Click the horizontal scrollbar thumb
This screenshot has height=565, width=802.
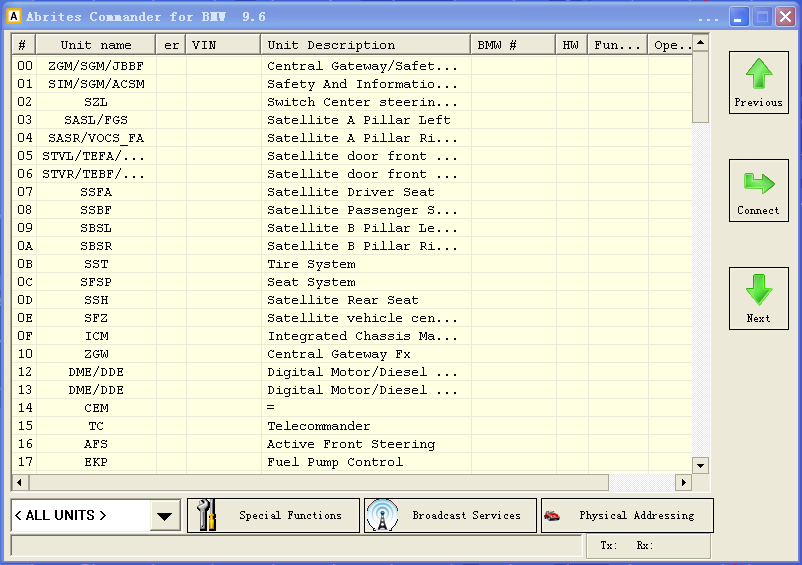pos(319,482)
